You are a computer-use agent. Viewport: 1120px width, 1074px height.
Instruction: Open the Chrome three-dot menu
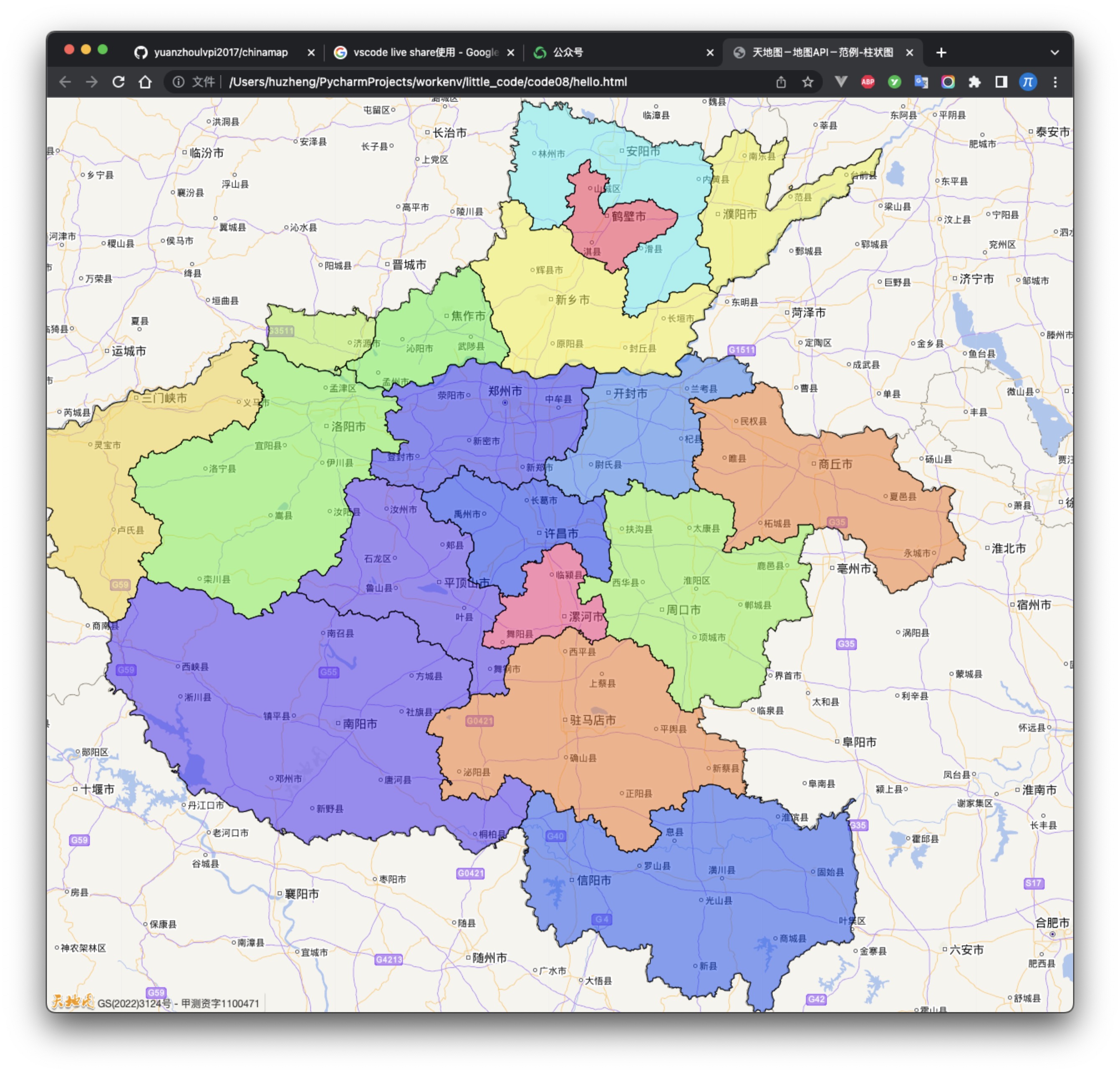click(x=1055, y=82)
